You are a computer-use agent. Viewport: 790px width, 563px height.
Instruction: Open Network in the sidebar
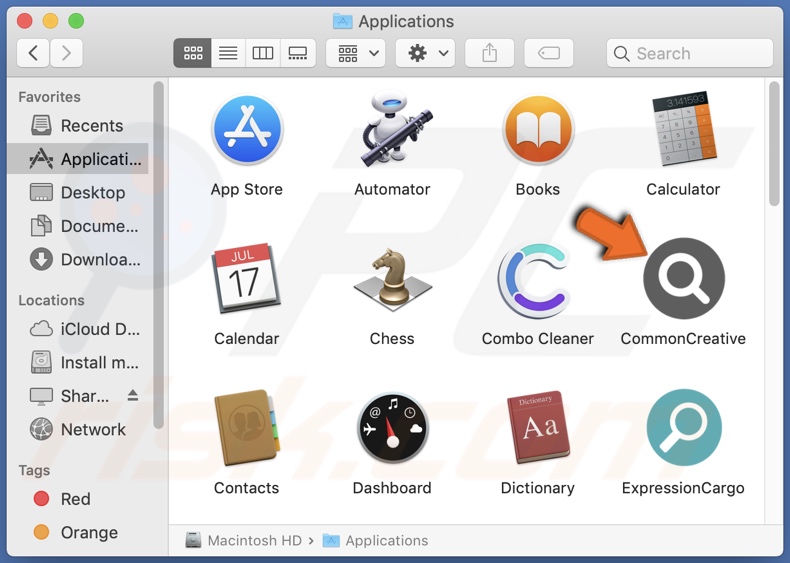tap(77, 429)
